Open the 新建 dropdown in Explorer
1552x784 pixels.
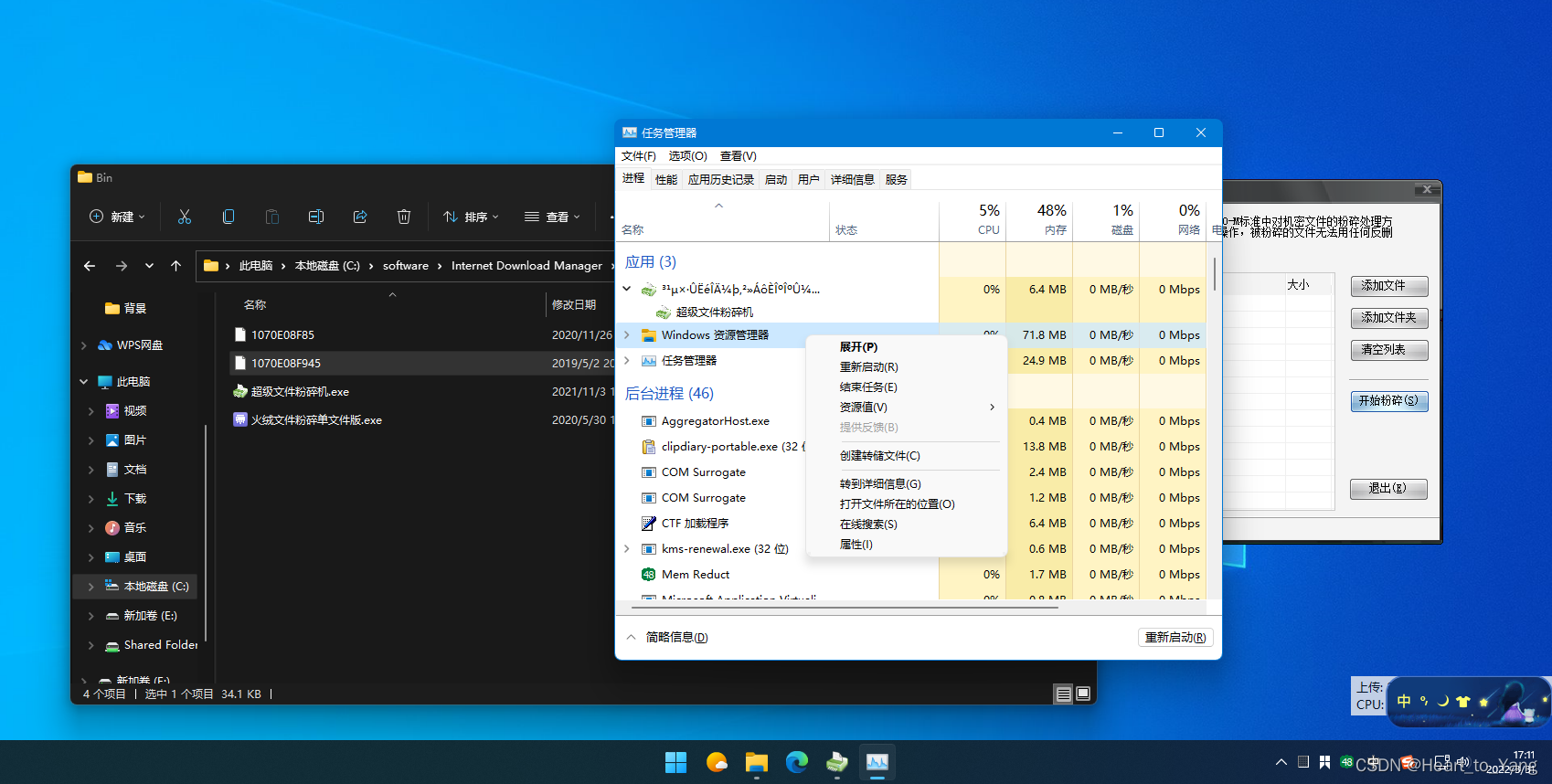coord(117,217)
